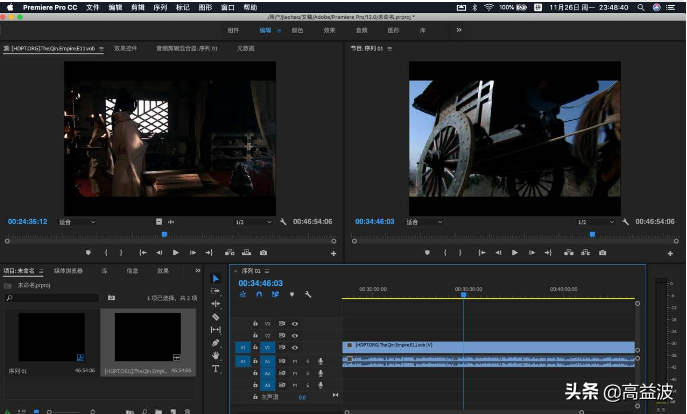The image size is (687, 414).
Task: Open Sequence 01 timeline panel menu
Action: 267,271
